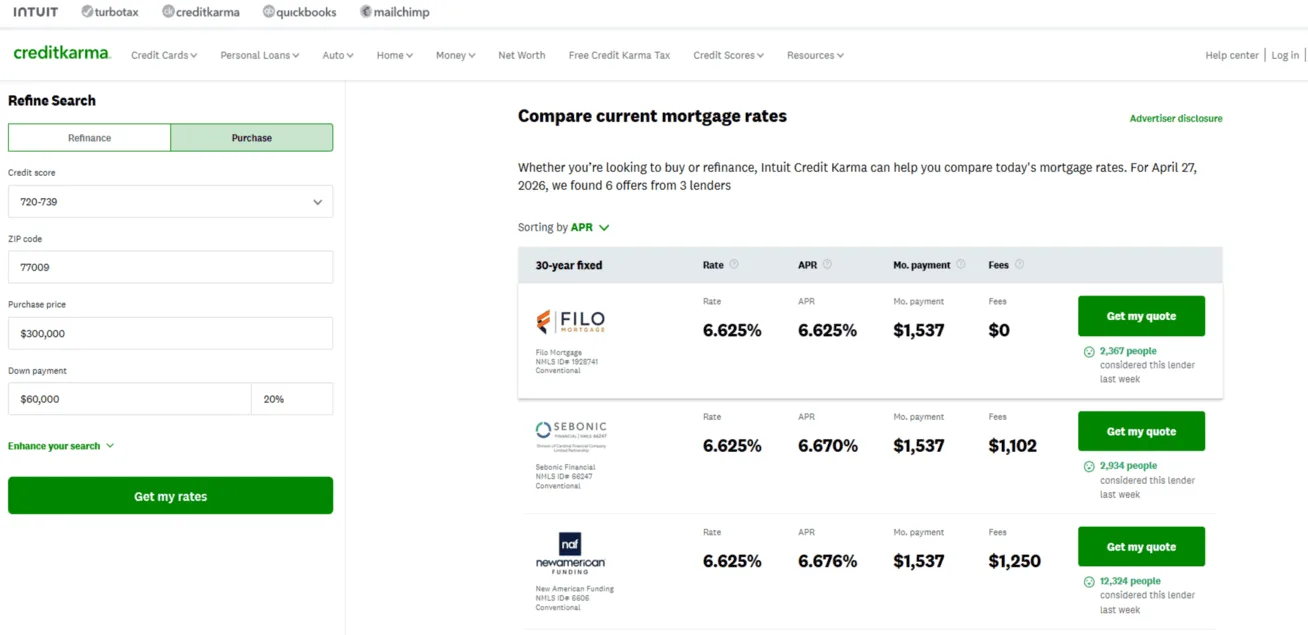Screen dimensions: 1308x635
Task: Get my quote from Sebonic Financial
Action: coord(1141,431)
